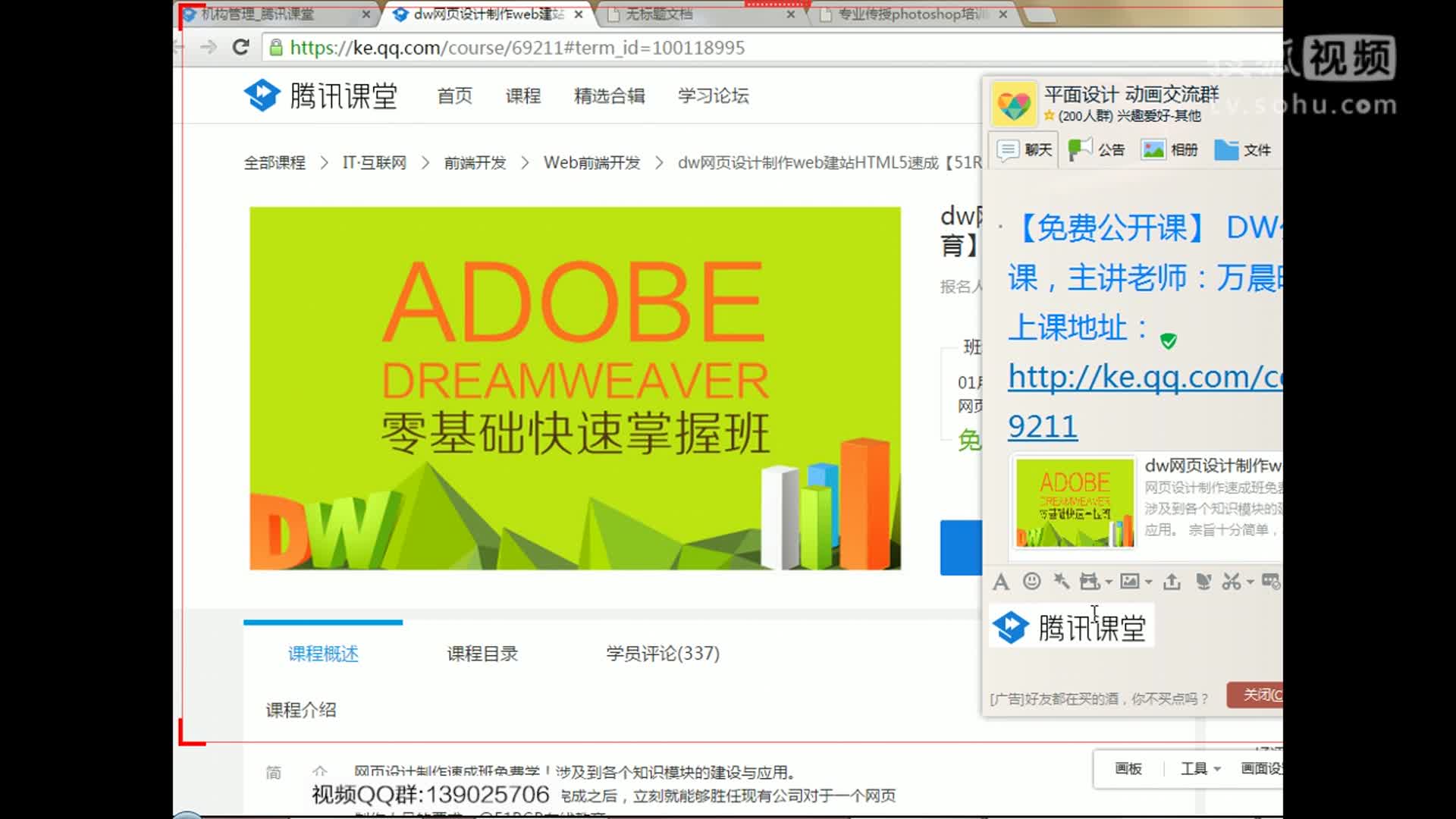This screenshot has width=1456, height=819.
Task: Click the 全部课程 breadcrumb link
Action: (x=275, y=163)
